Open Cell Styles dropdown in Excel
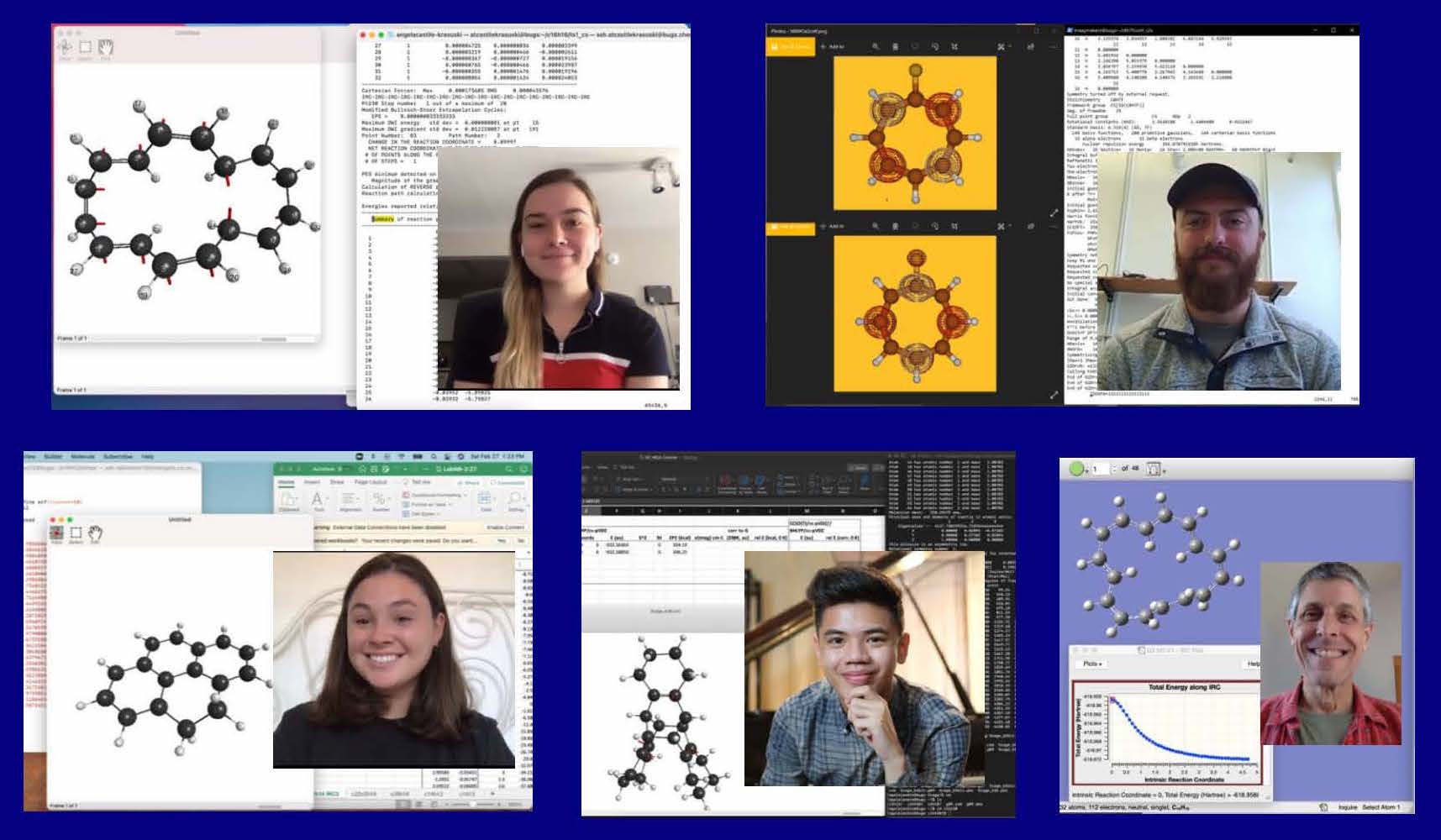Viewport: 1441px width, 840px height. 421,514
